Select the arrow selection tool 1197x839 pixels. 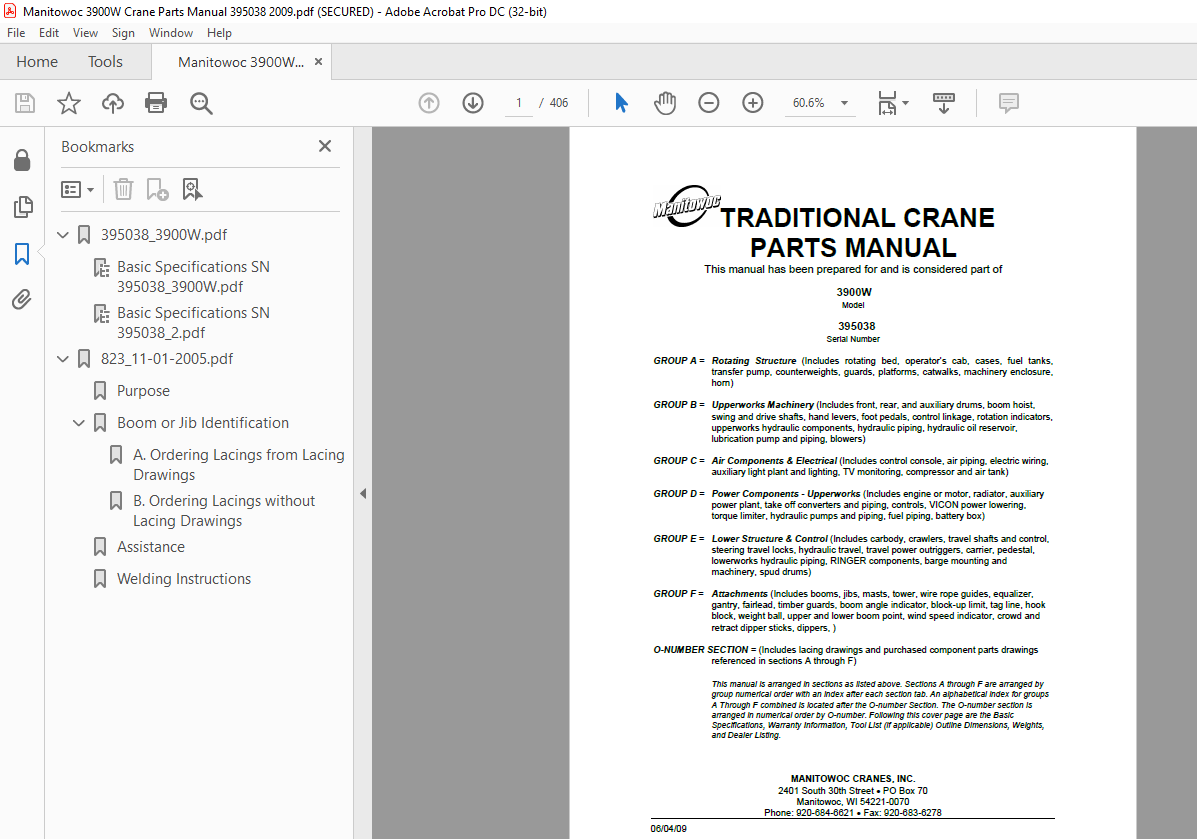pyautogui.click(x=621, y=103)
